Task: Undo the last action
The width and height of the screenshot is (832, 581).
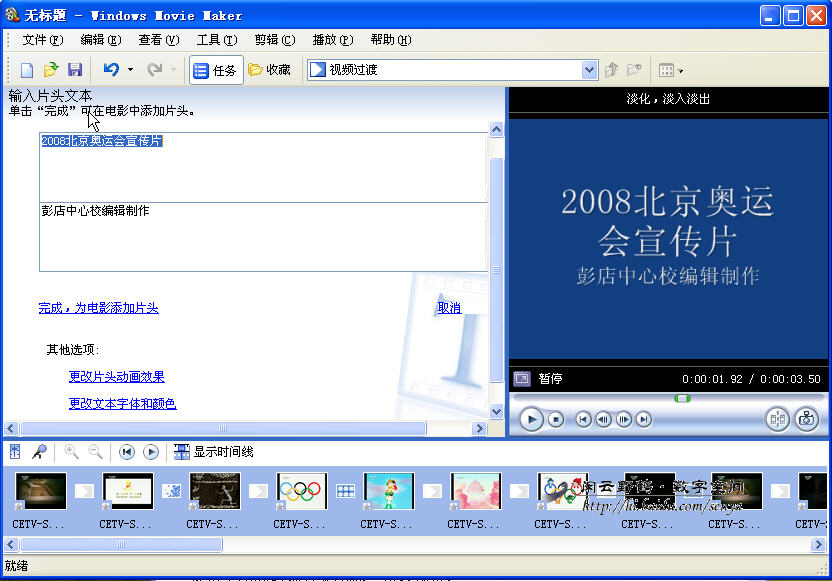Action: [x=111, y=70]
